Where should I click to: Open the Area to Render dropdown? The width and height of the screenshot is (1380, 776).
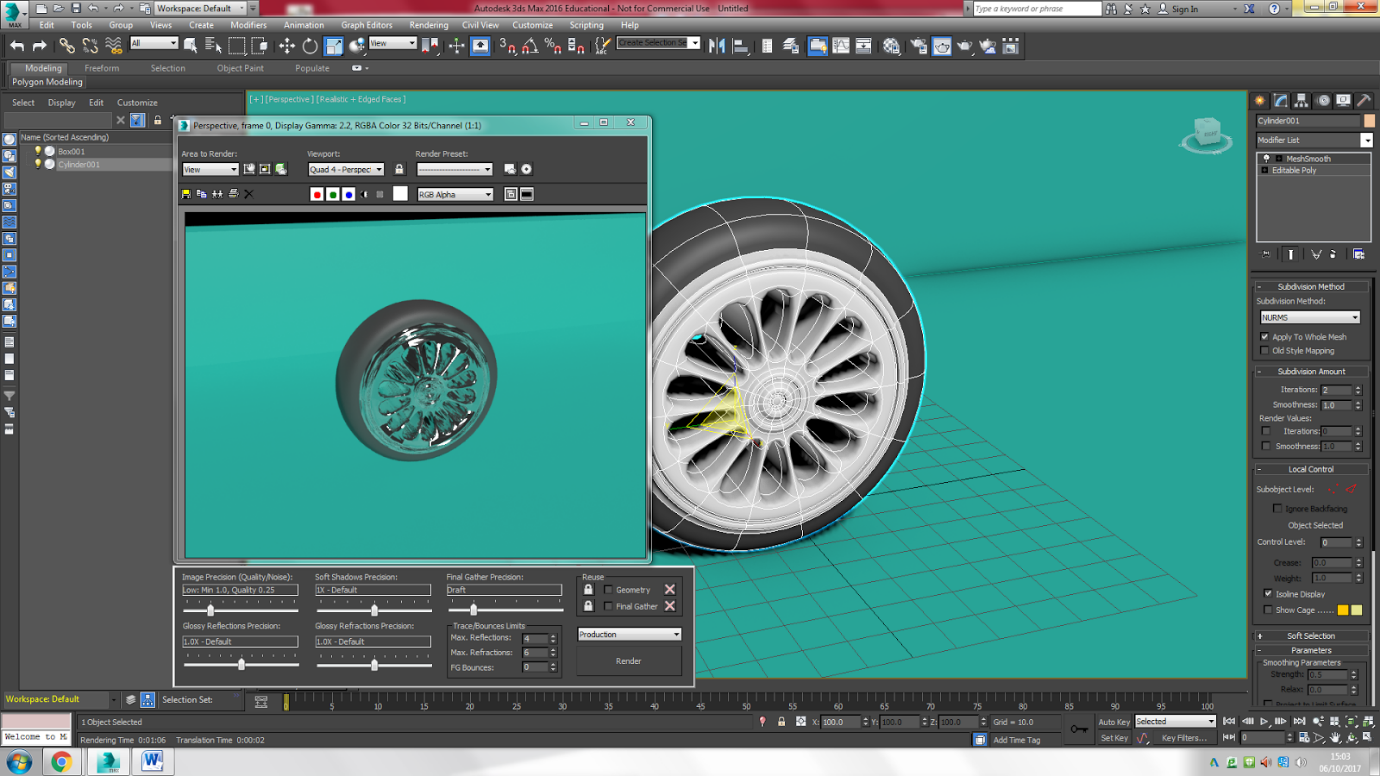point(210,169)
